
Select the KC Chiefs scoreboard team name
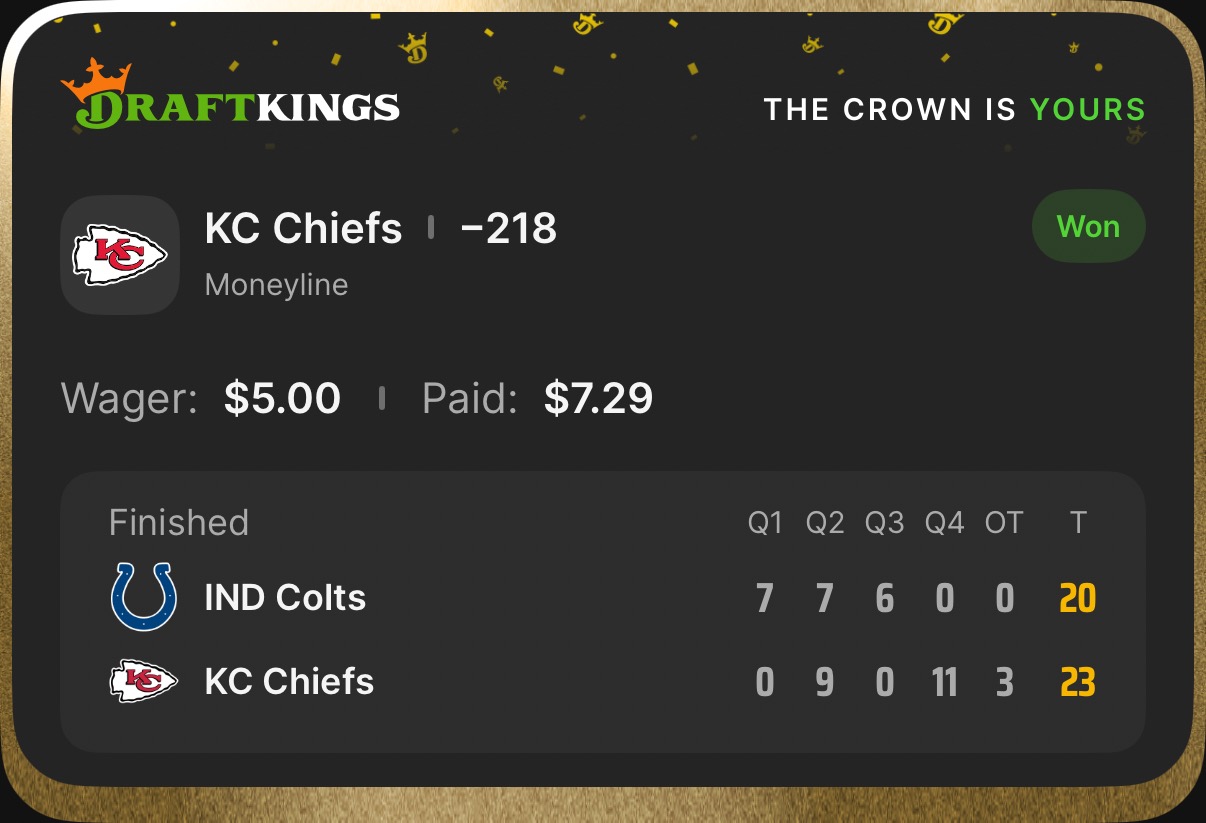click(289, 682)
